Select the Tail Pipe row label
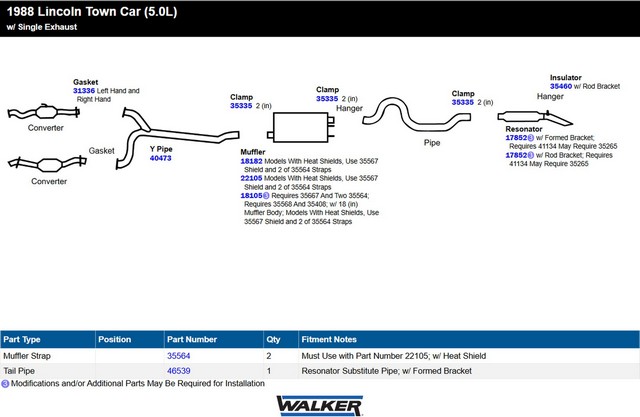The height and width of the screenshot is (417, 640). pyautogui.click(x=19, y=371)
